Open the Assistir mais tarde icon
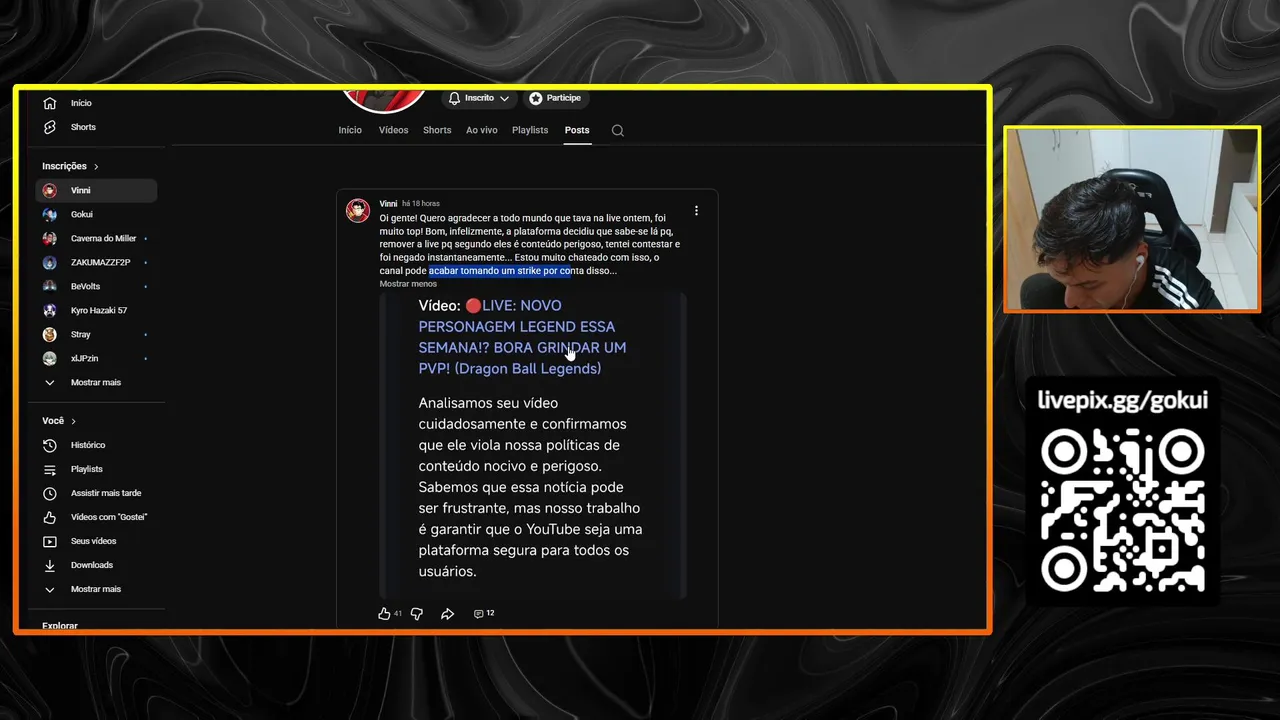Image resolution: width=1280 pixels, height=720 pixels. click(x=50, y=493)
